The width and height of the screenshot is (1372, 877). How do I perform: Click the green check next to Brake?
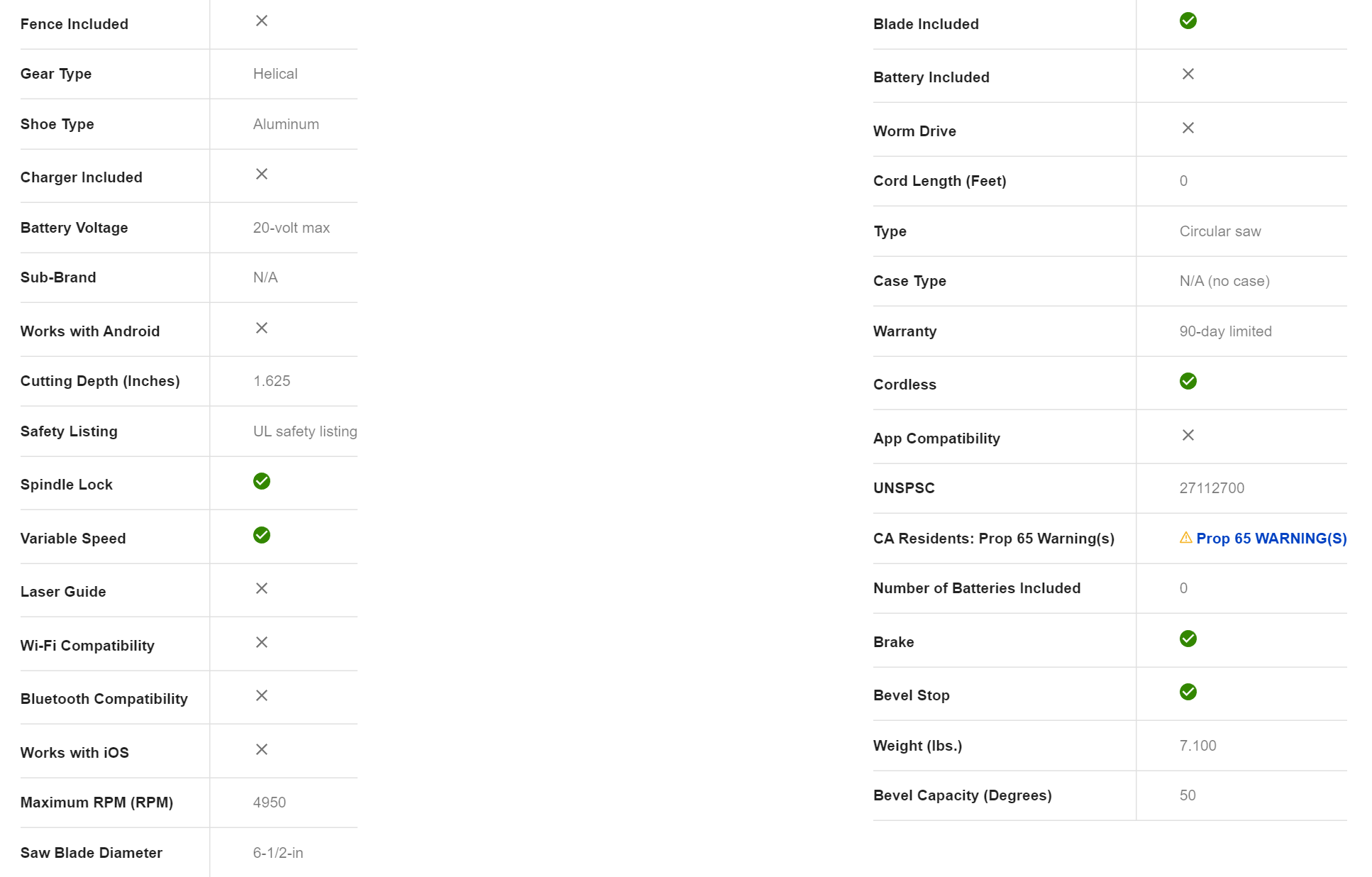1188,639
